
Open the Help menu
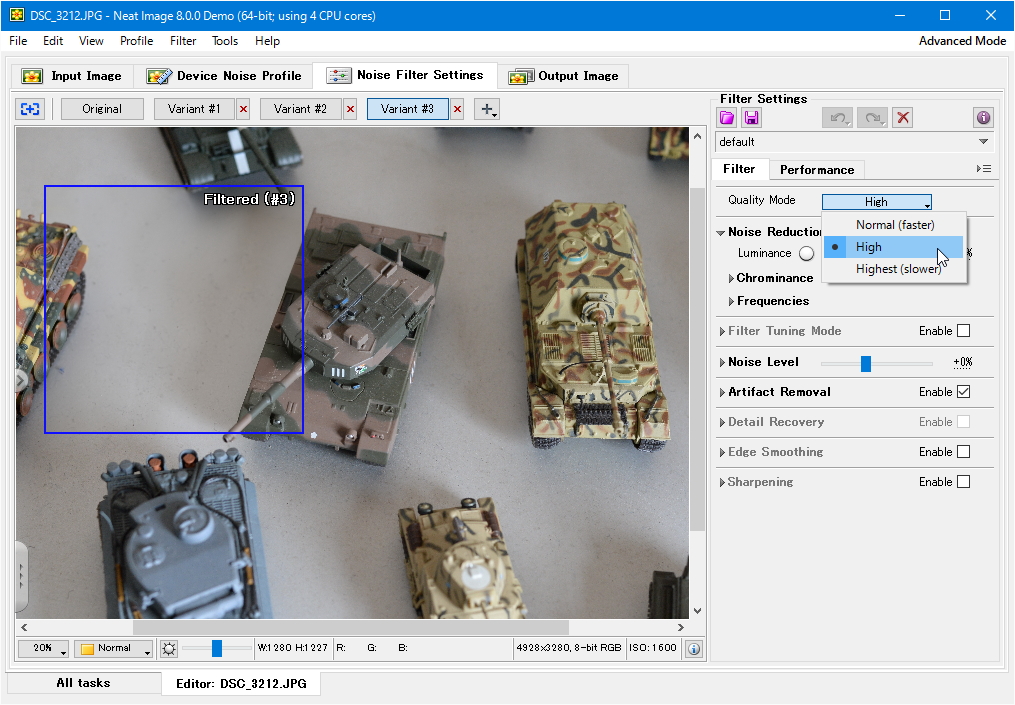[x=267, y=41]
